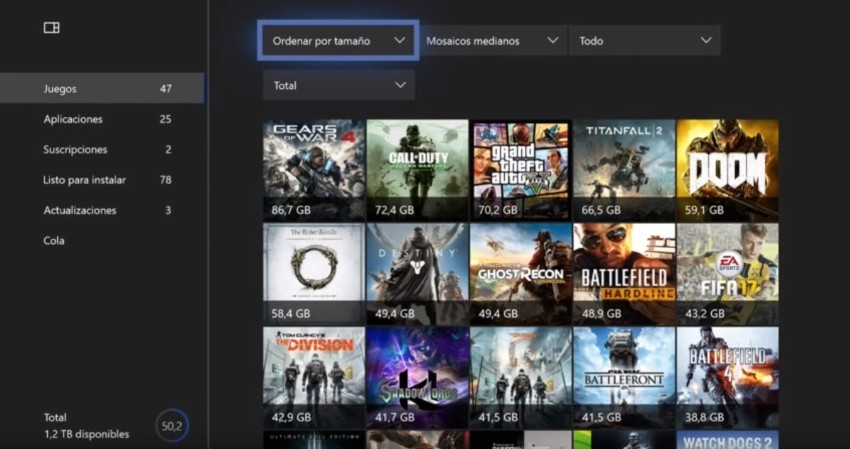Click the 1,2 TB disponibles text
This screenshot has height=449, width=850.
click(87, 434)
